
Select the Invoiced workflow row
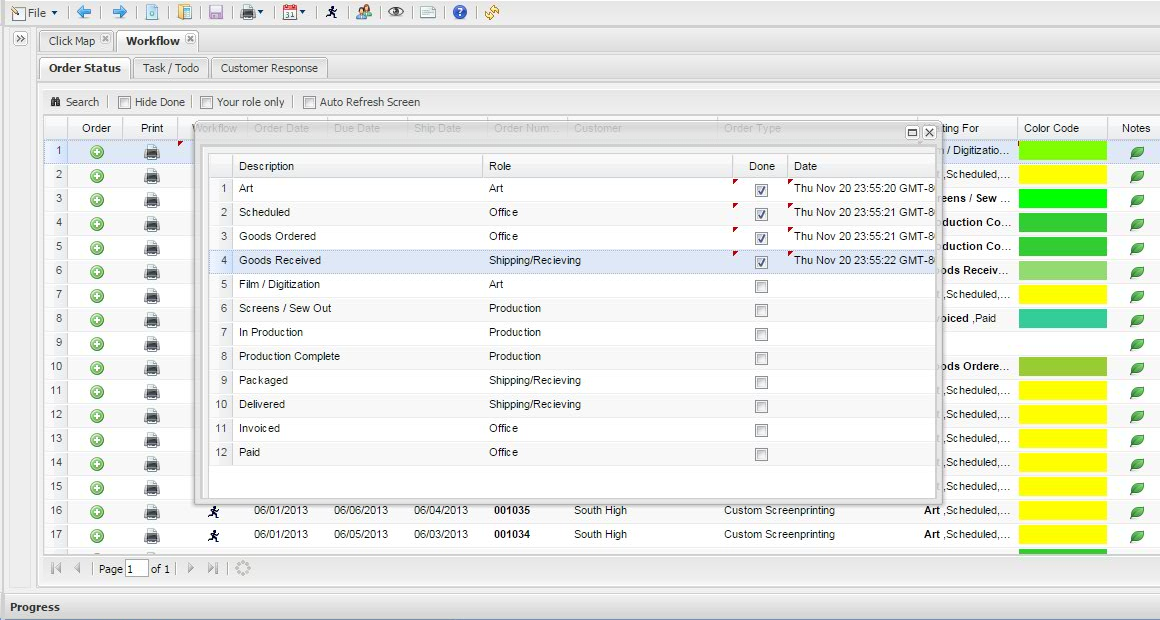(x=572, y=428)
